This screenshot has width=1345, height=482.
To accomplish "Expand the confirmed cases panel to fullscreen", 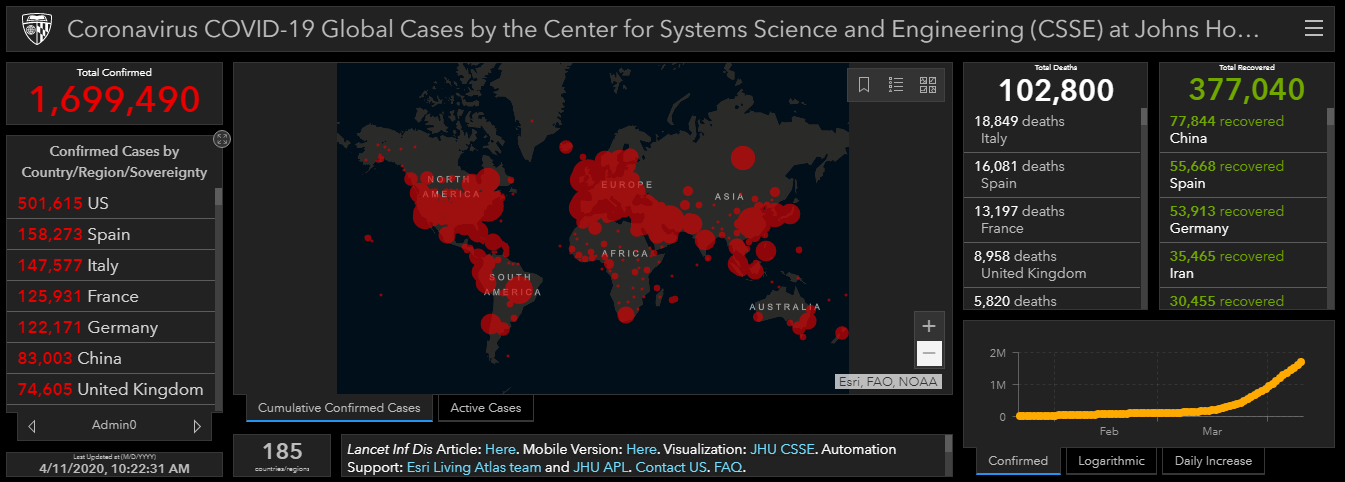I will pos(222,139).
